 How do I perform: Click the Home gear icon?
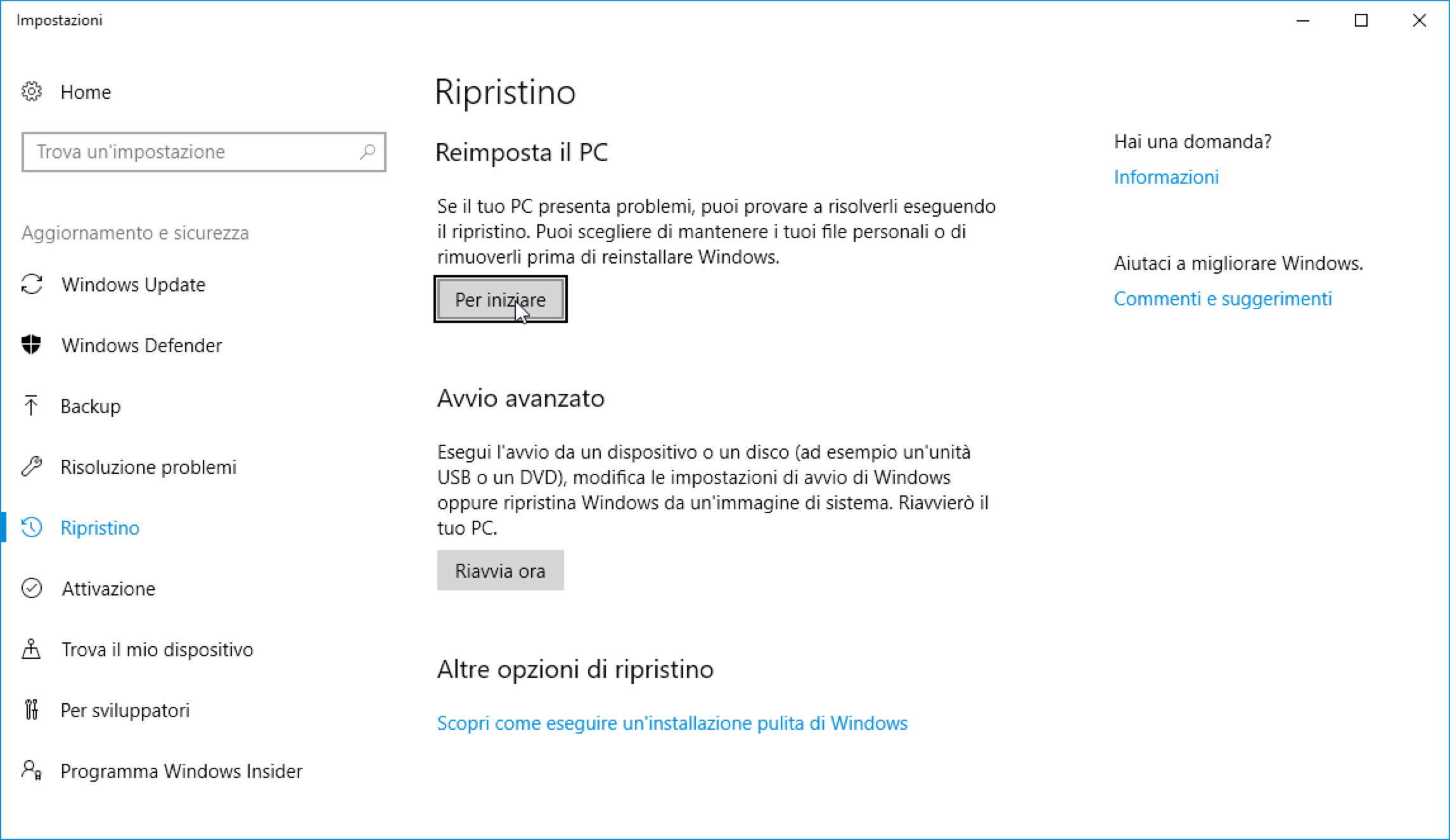pos(32,92)
